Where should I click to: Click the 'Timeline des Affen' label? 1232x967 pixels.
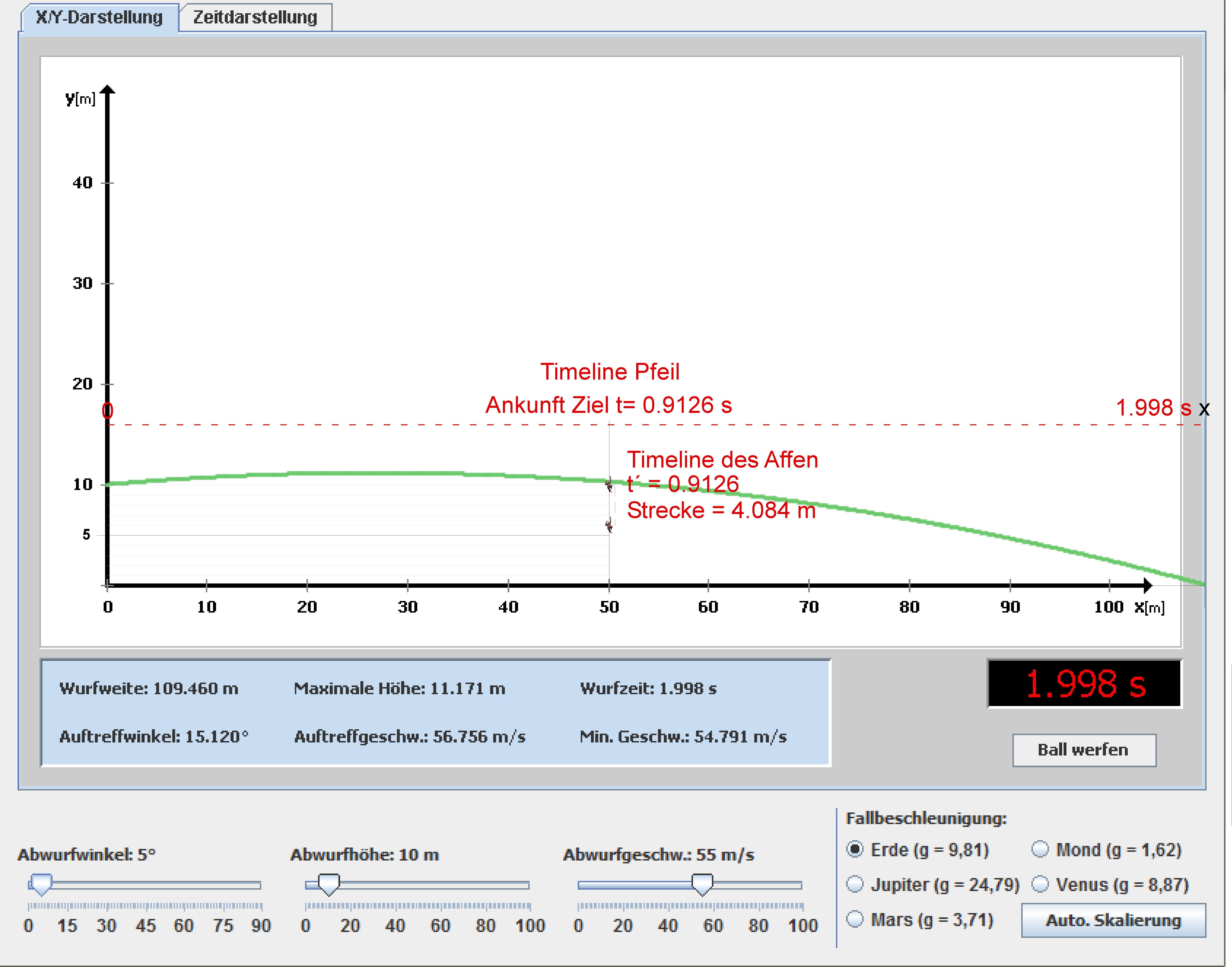pyautogui.click(x=723, y=460)
